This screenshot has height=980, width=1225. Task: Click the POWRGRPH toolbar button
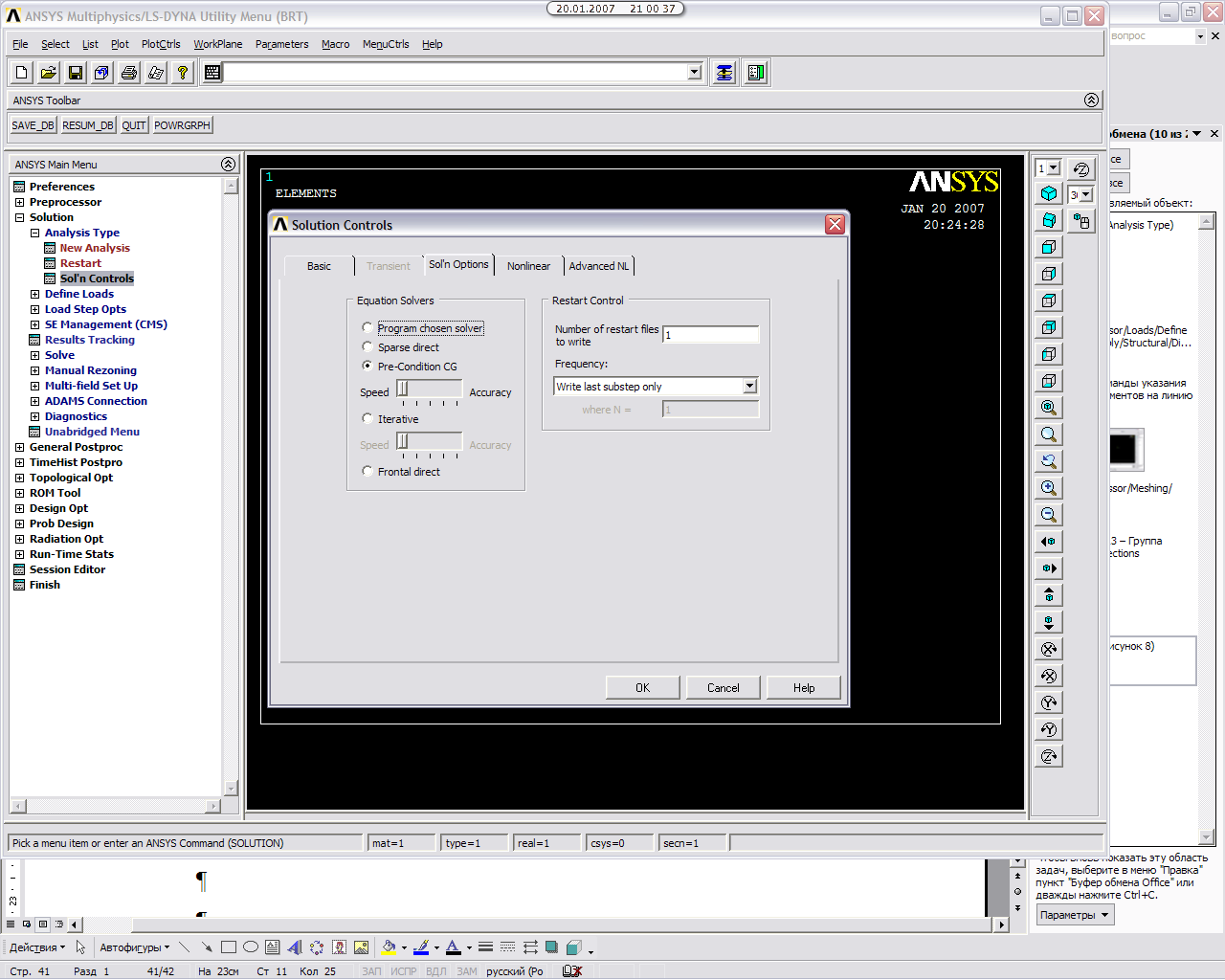tap(182, 125)
